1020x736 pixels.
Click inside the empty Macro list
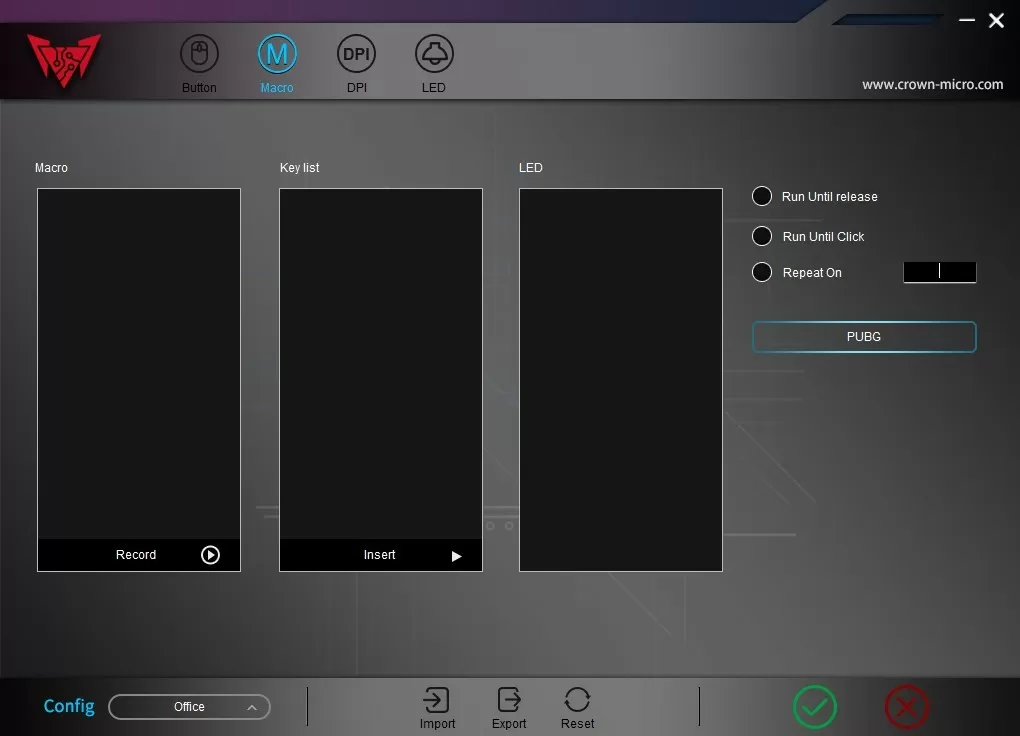(139, 360)
